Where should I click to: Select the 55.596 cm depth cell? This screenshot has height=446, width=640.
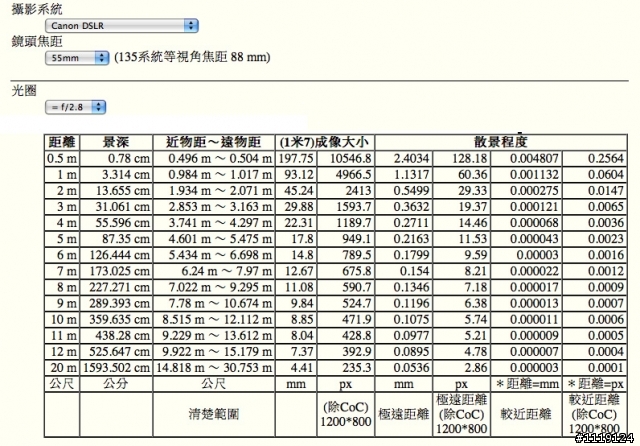116,223
